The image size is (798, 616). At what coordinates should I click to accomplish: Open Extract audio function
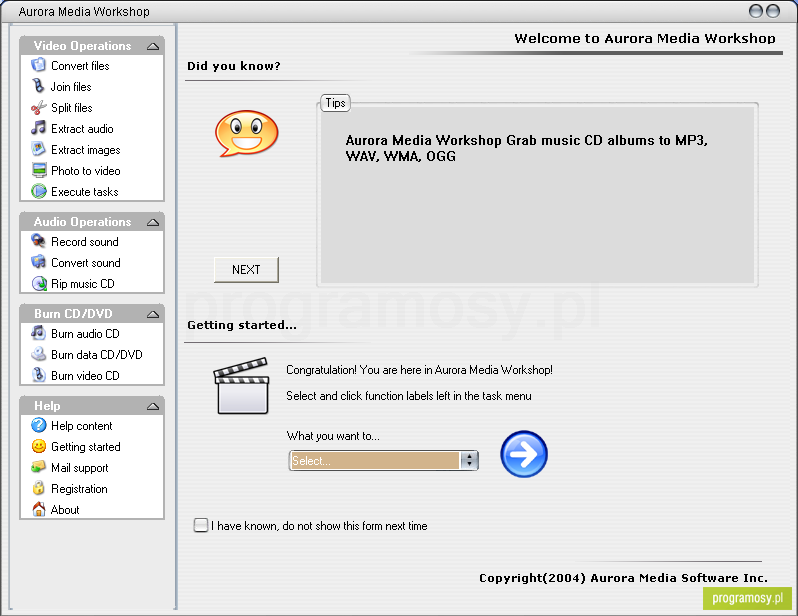[x=82, y=128]
